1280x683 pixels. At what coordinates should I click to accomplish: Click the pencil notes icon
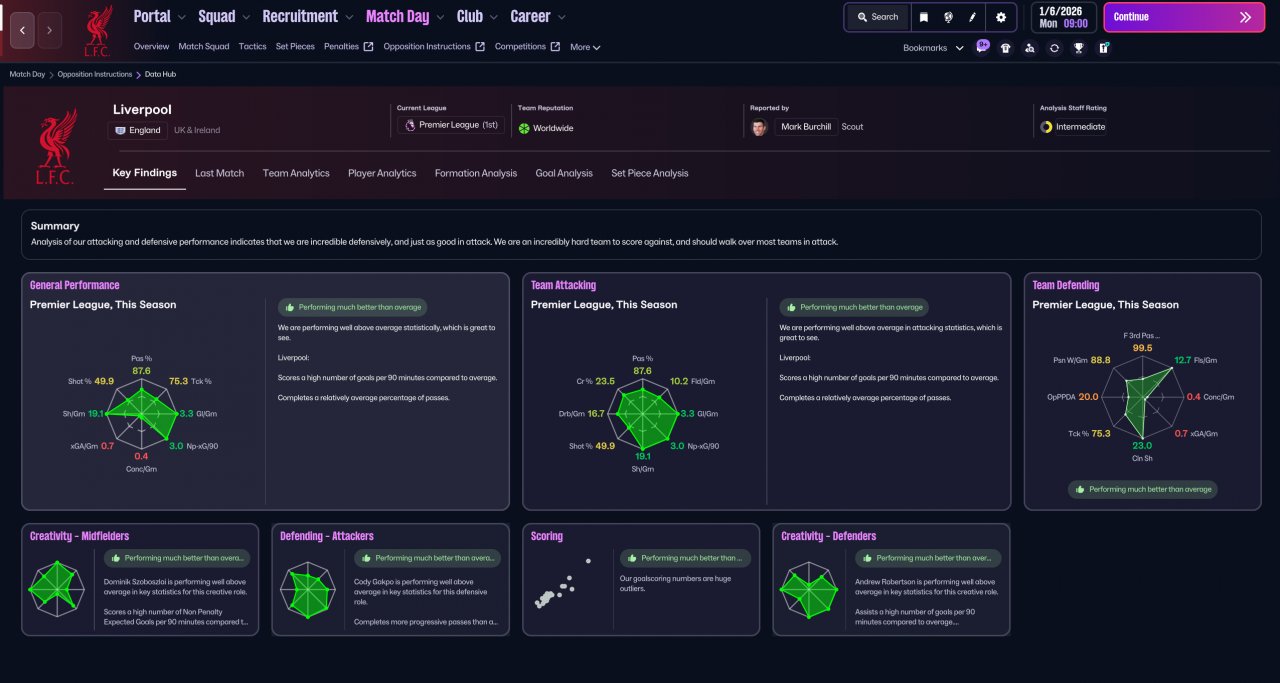[972, 17]
